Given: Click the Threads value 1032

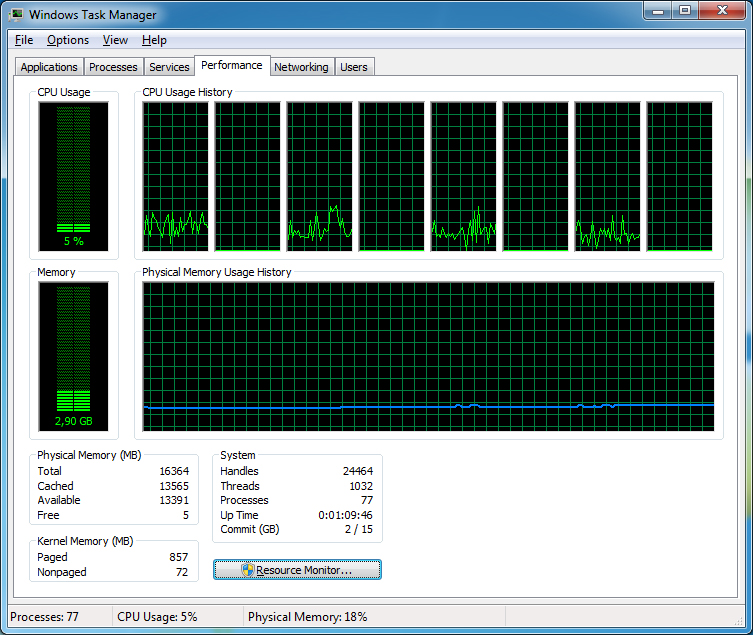Looking at the screenshot, I should click(361, 486).
